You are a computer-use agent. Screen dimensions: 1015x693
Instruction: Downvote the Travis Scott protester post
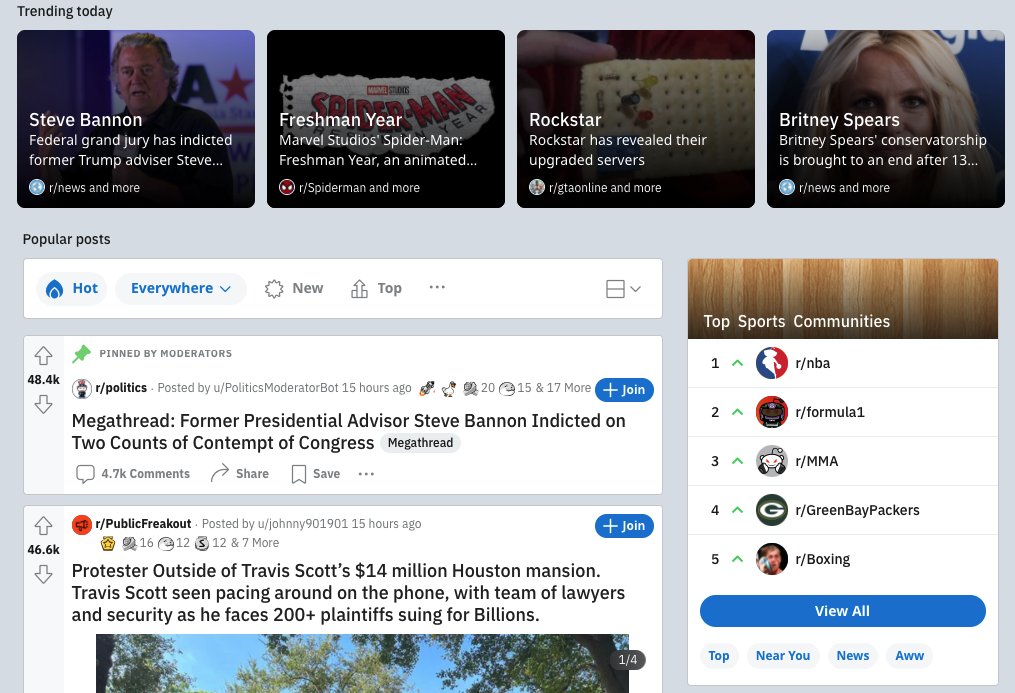pos(43,574)
